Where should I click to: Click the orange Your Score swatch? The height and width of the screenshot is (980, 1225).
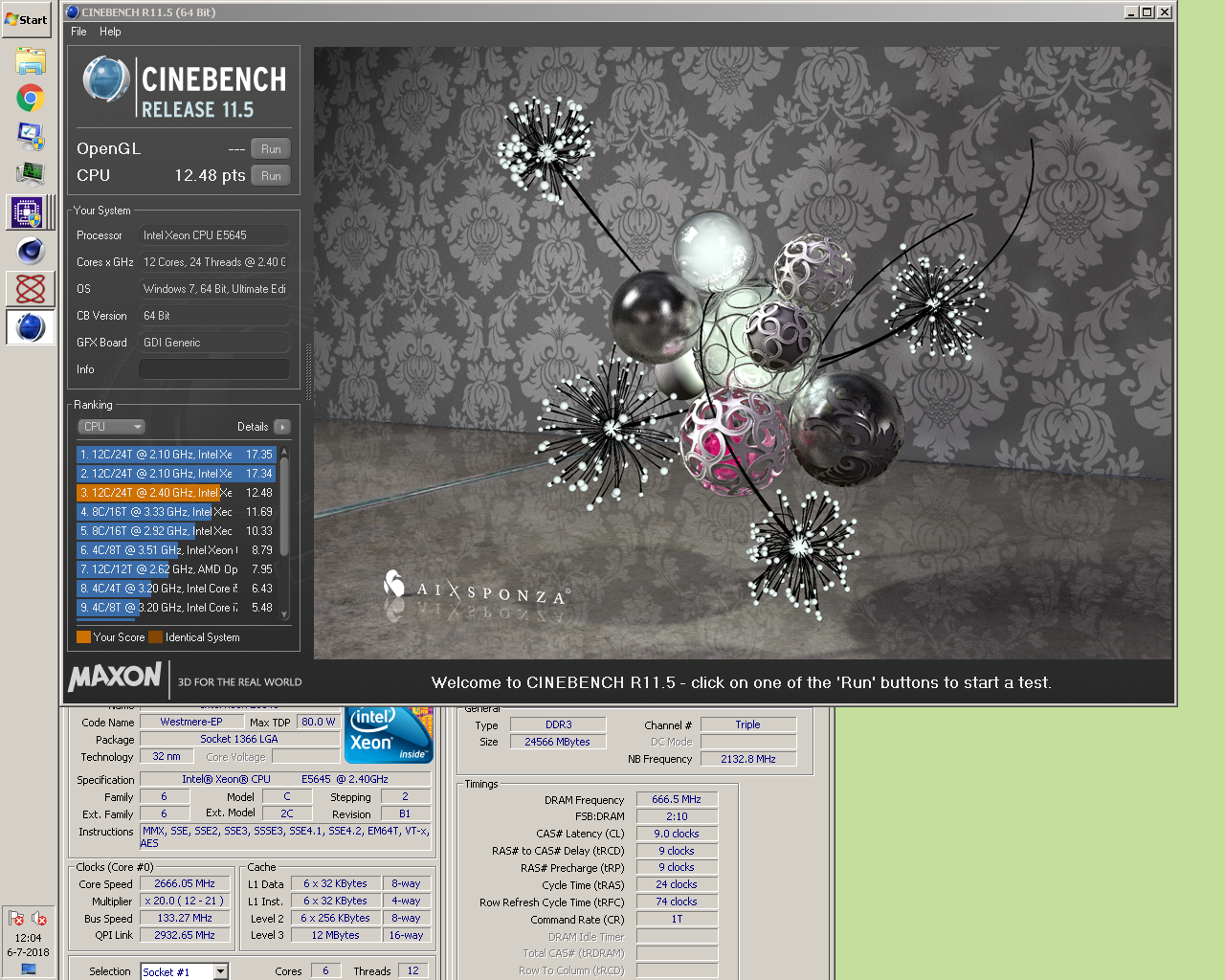[x=83, y=637]
